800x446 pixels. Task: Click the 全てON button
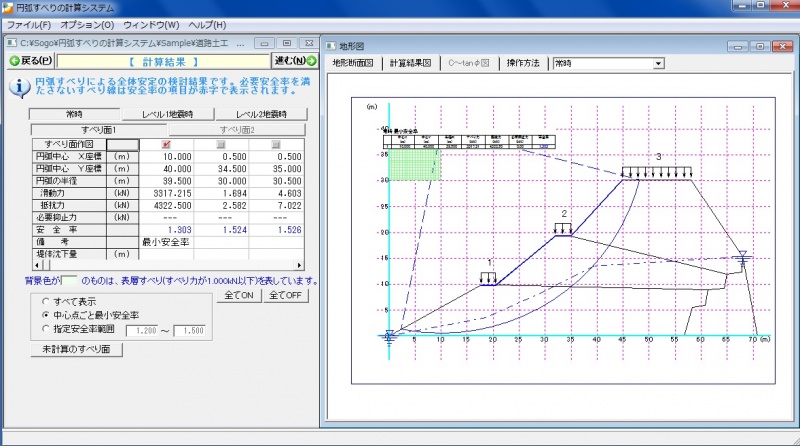point(239,295)
